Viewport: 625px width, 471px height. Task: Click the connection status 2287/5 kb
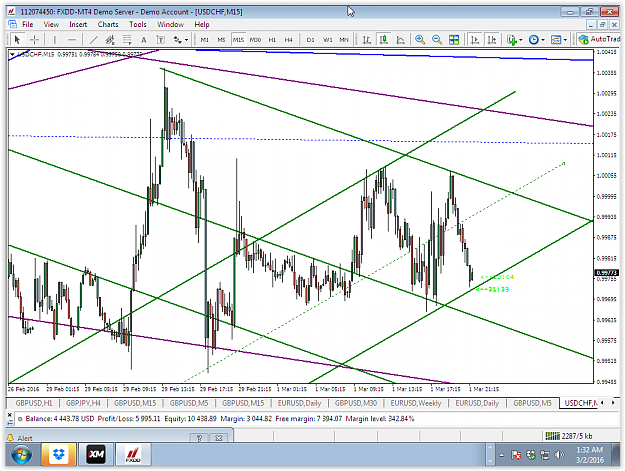point(569,436)
